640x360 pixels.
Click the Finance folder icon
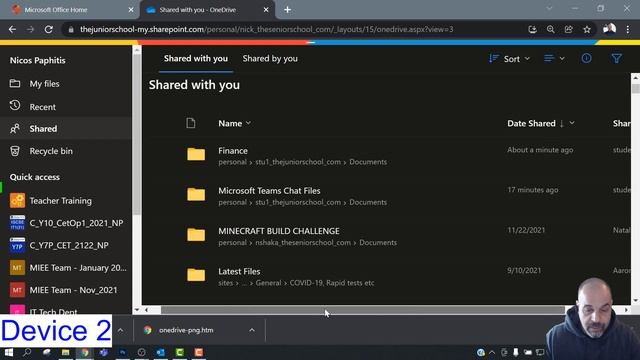196,154
